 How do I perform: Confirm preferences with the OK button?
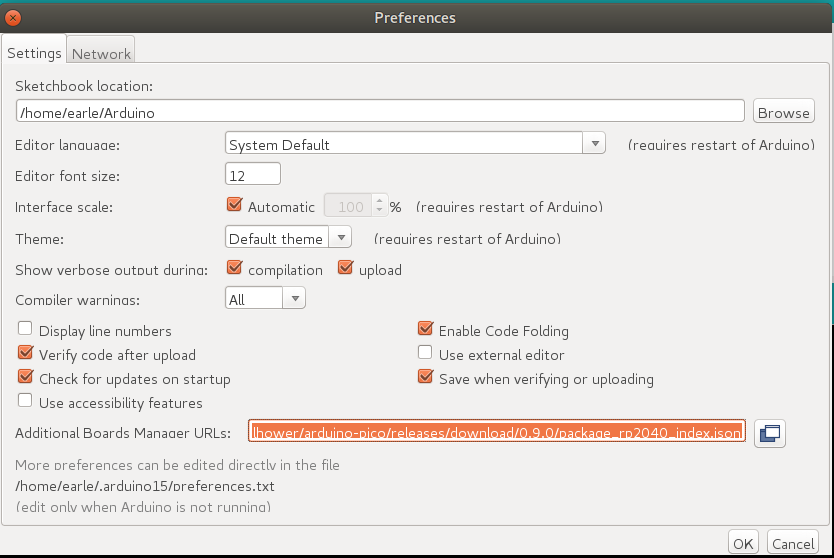(742, 543)
